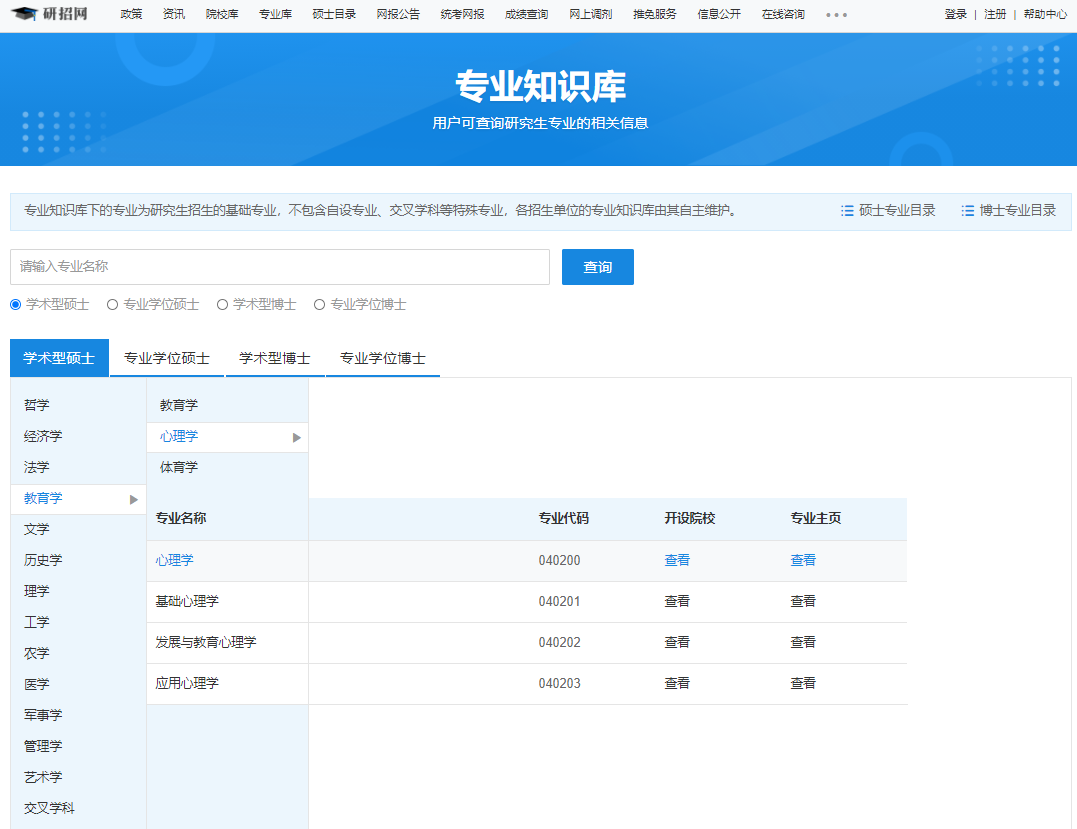Open the 帮助中心 link

1045,14
